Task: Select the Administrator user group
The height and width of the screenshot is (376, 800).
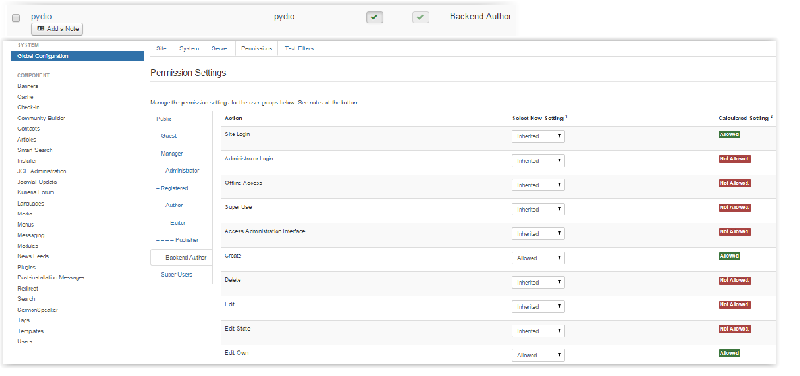Action: (x=182, y=171)
